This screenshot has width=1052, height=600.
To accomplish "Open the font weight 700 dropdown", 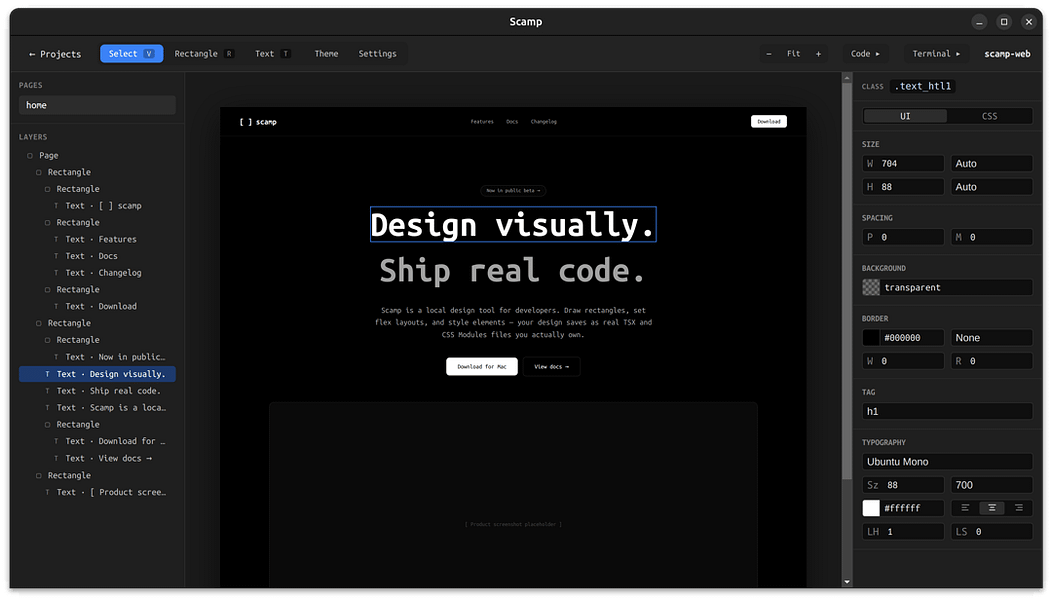I will [x=992, y=485].
